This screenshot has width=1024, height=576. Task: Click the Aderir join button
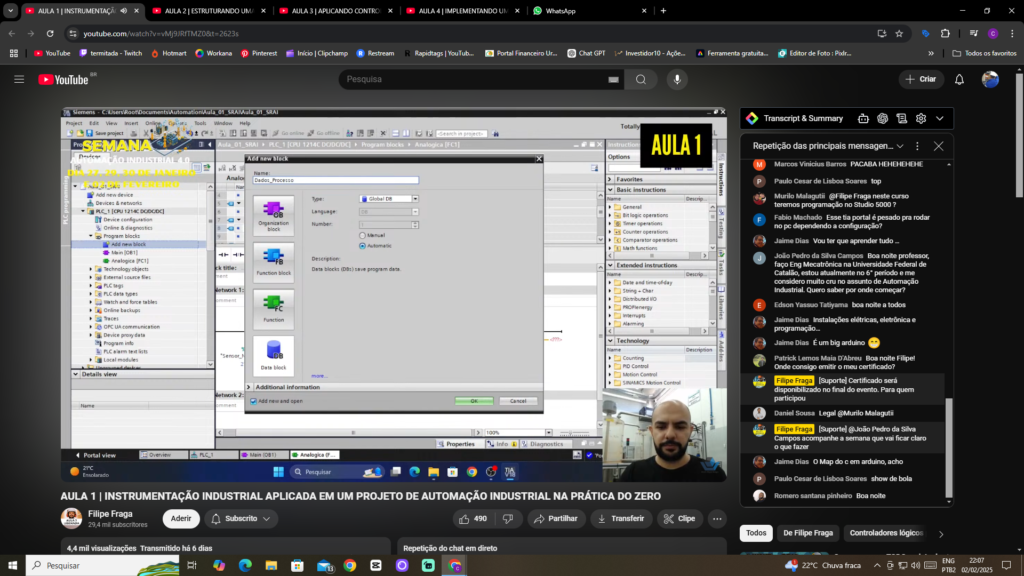tap(181, 519)
